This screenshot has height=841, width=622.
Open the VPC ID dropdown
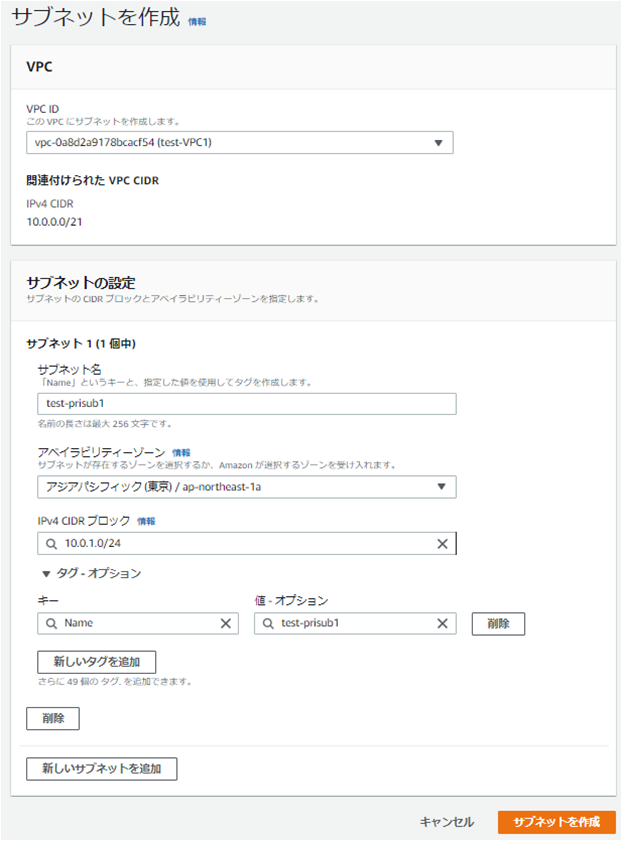(240, 143)
